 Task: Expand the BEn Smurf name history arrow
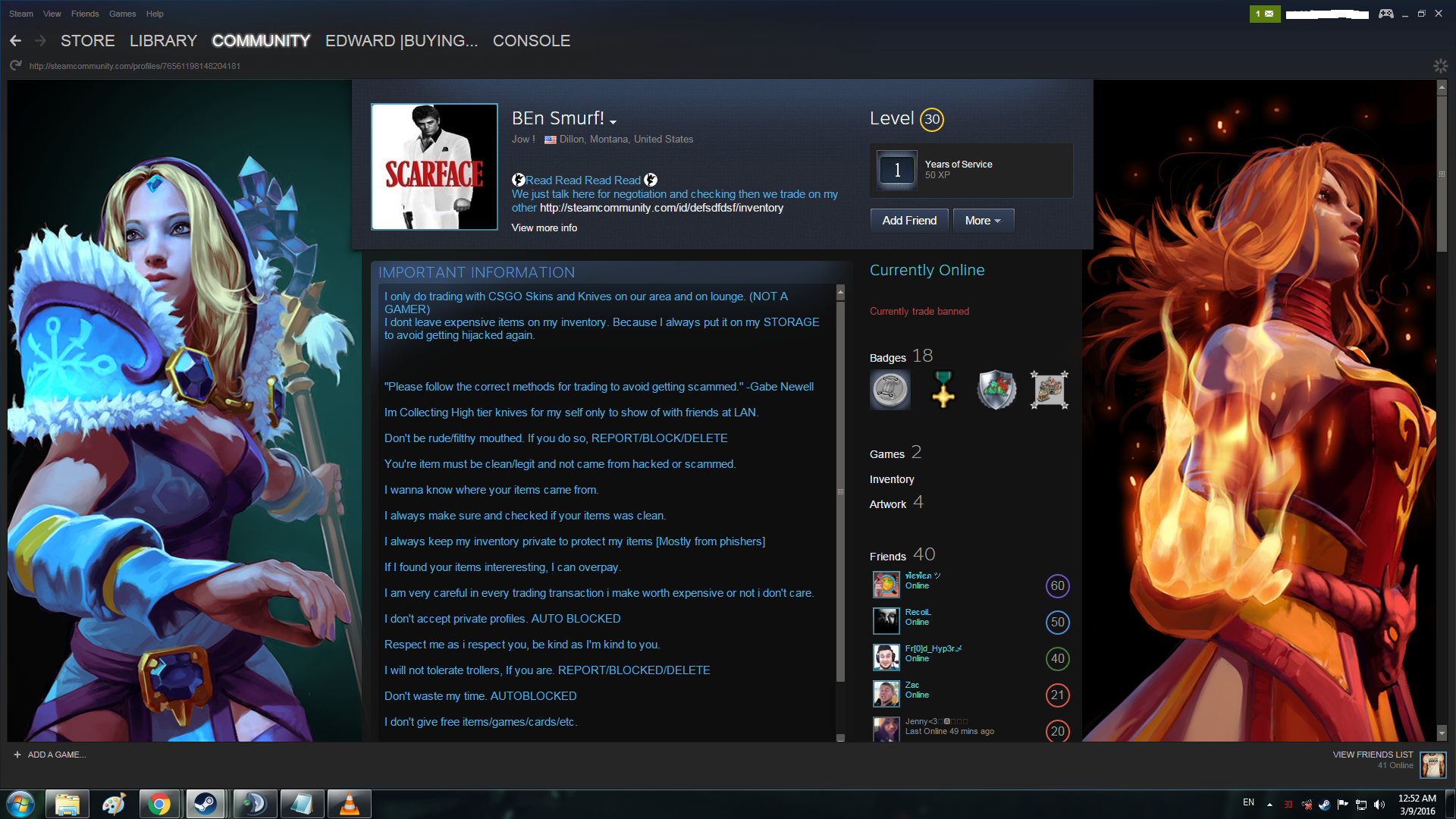pyautogui.click(x=613, y=122)
